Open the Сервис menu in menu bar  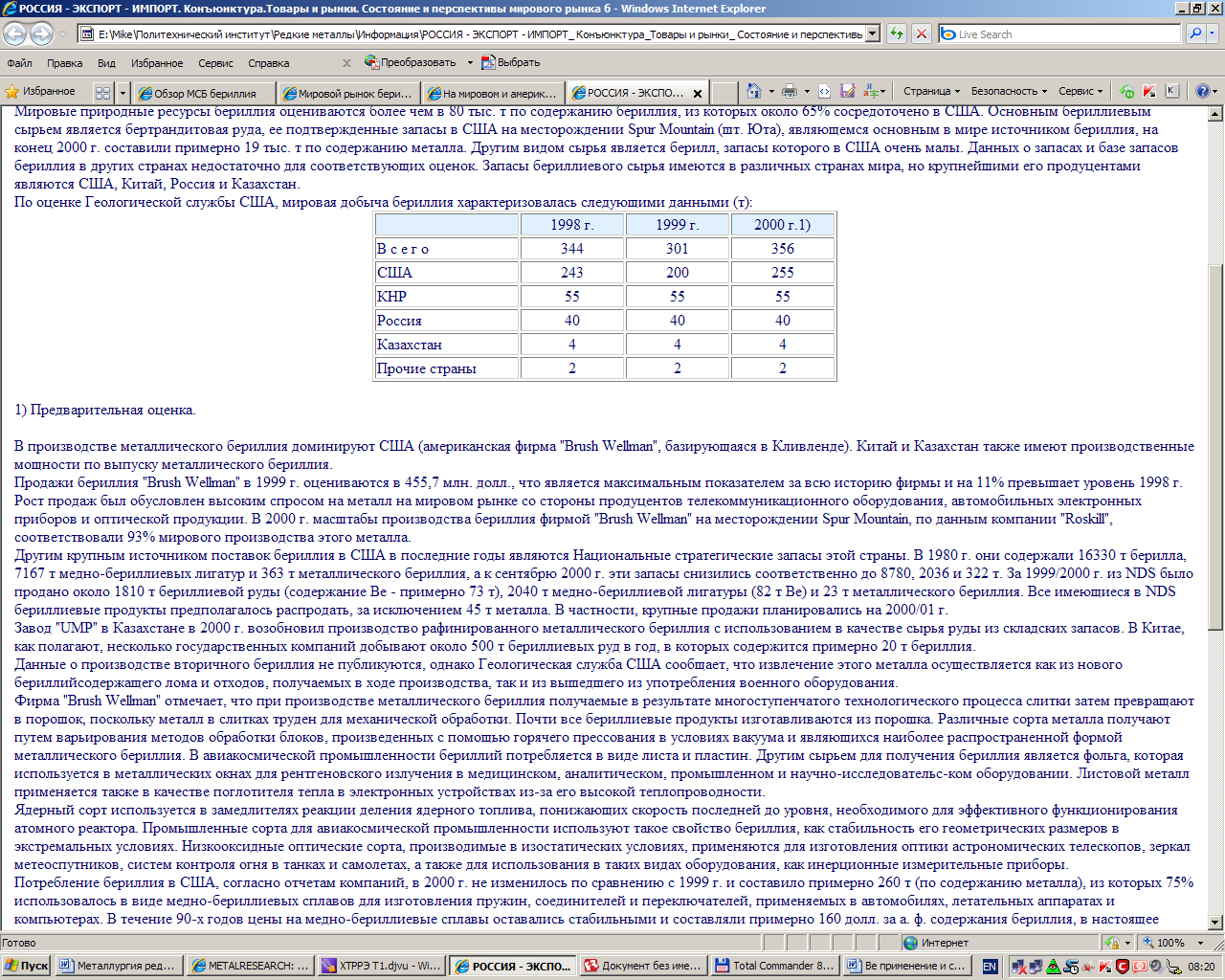coord(215,63)
